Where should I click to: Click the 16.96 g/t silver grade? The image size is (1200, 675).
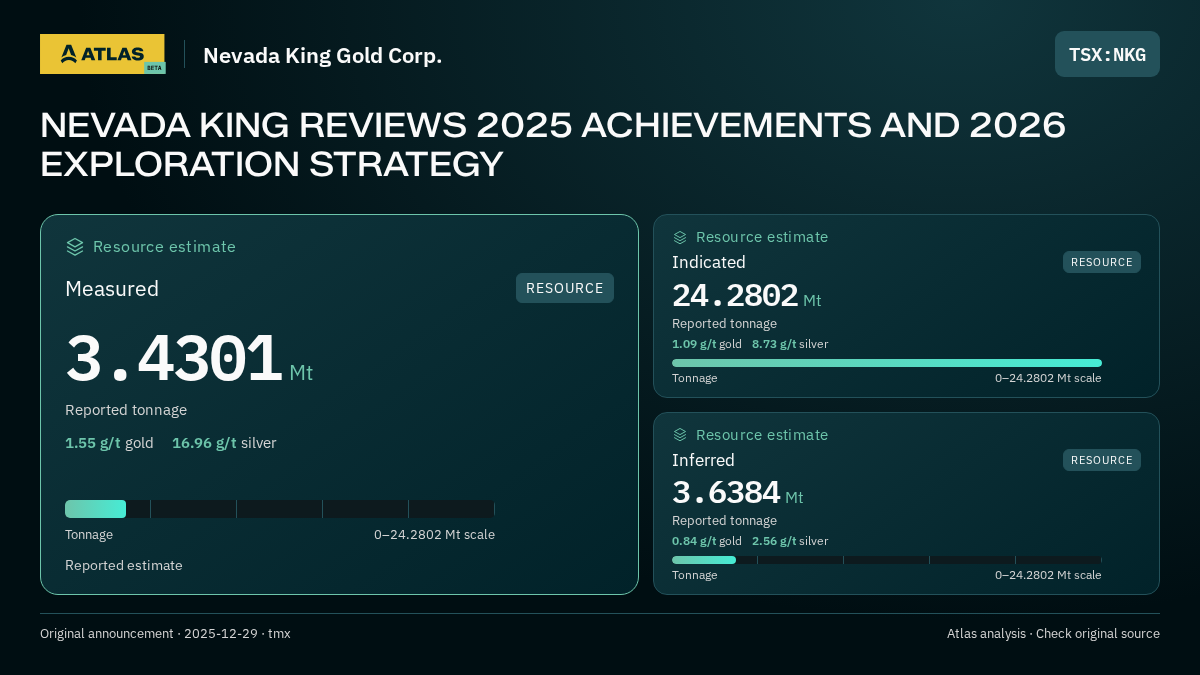(x=224, y=443)
